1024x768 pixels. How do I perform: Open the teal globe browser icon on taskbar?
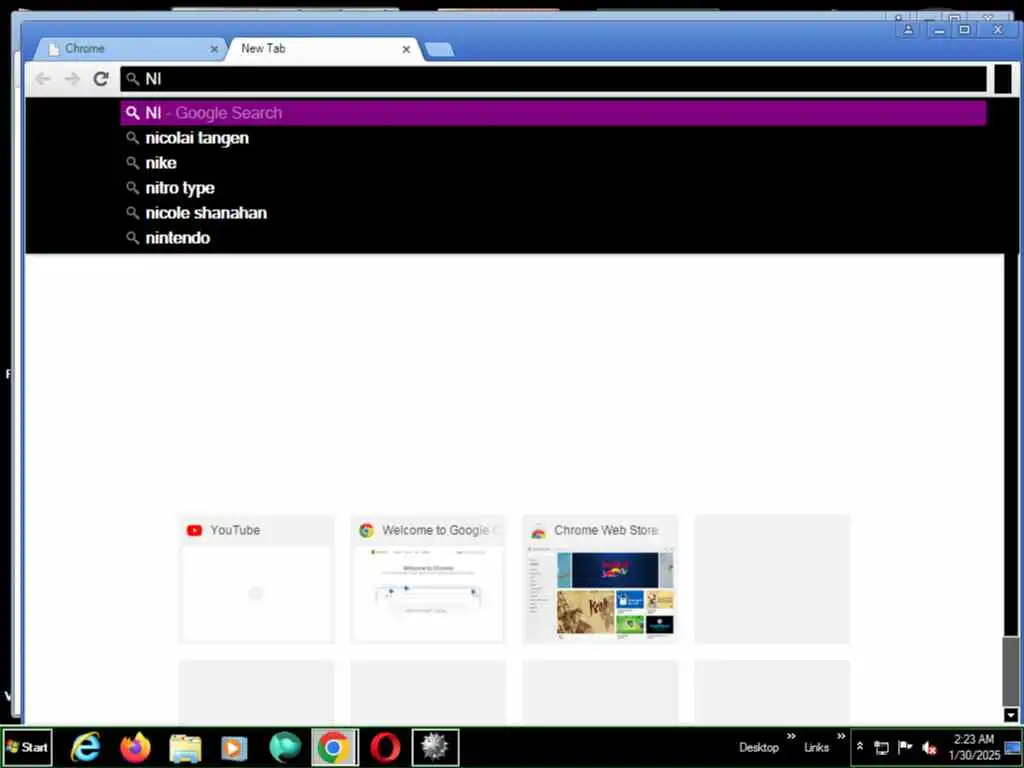[285, 748]
